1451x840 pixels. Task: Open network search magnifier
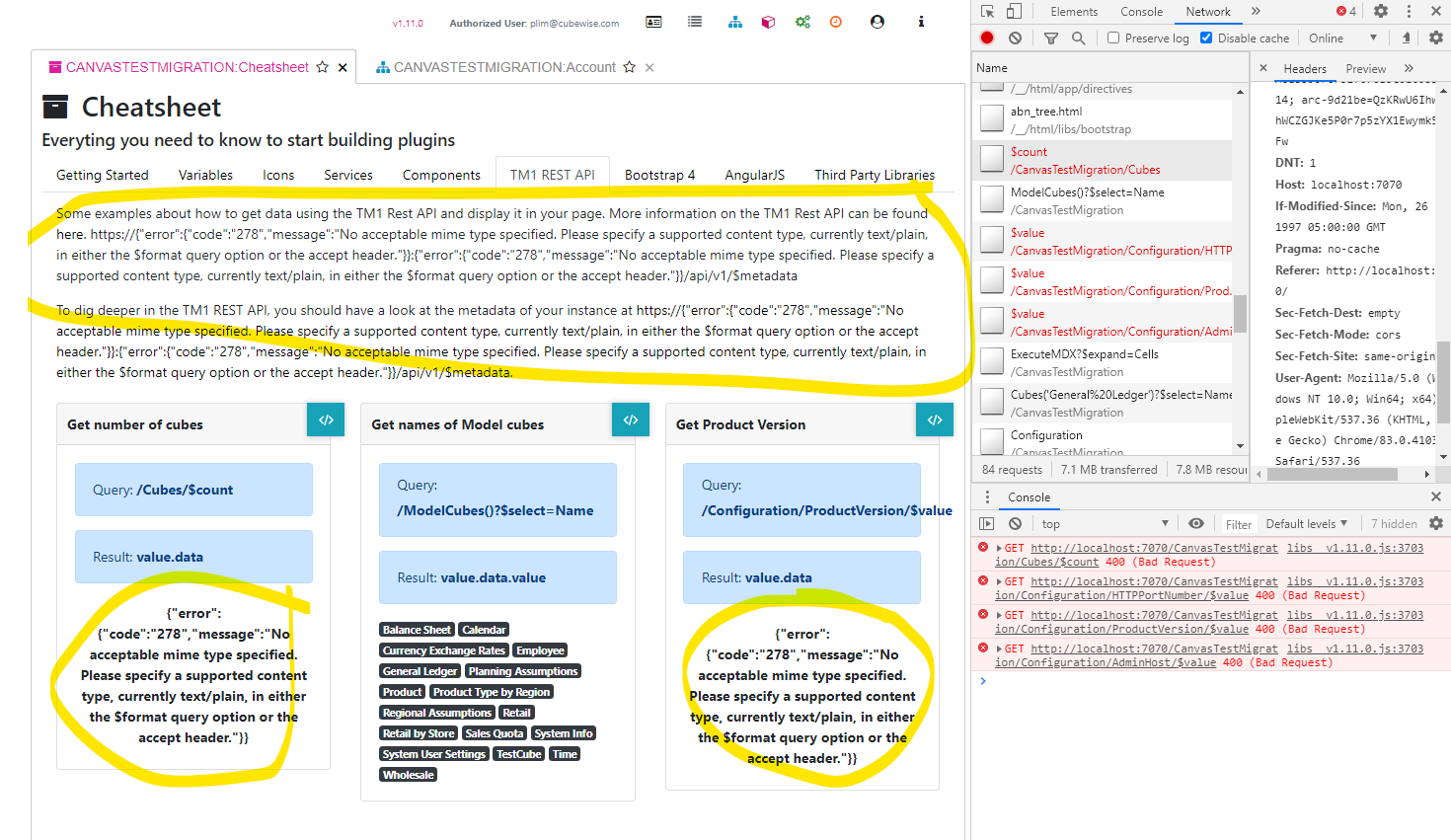pyautogui.click(x=1078, y=38)
